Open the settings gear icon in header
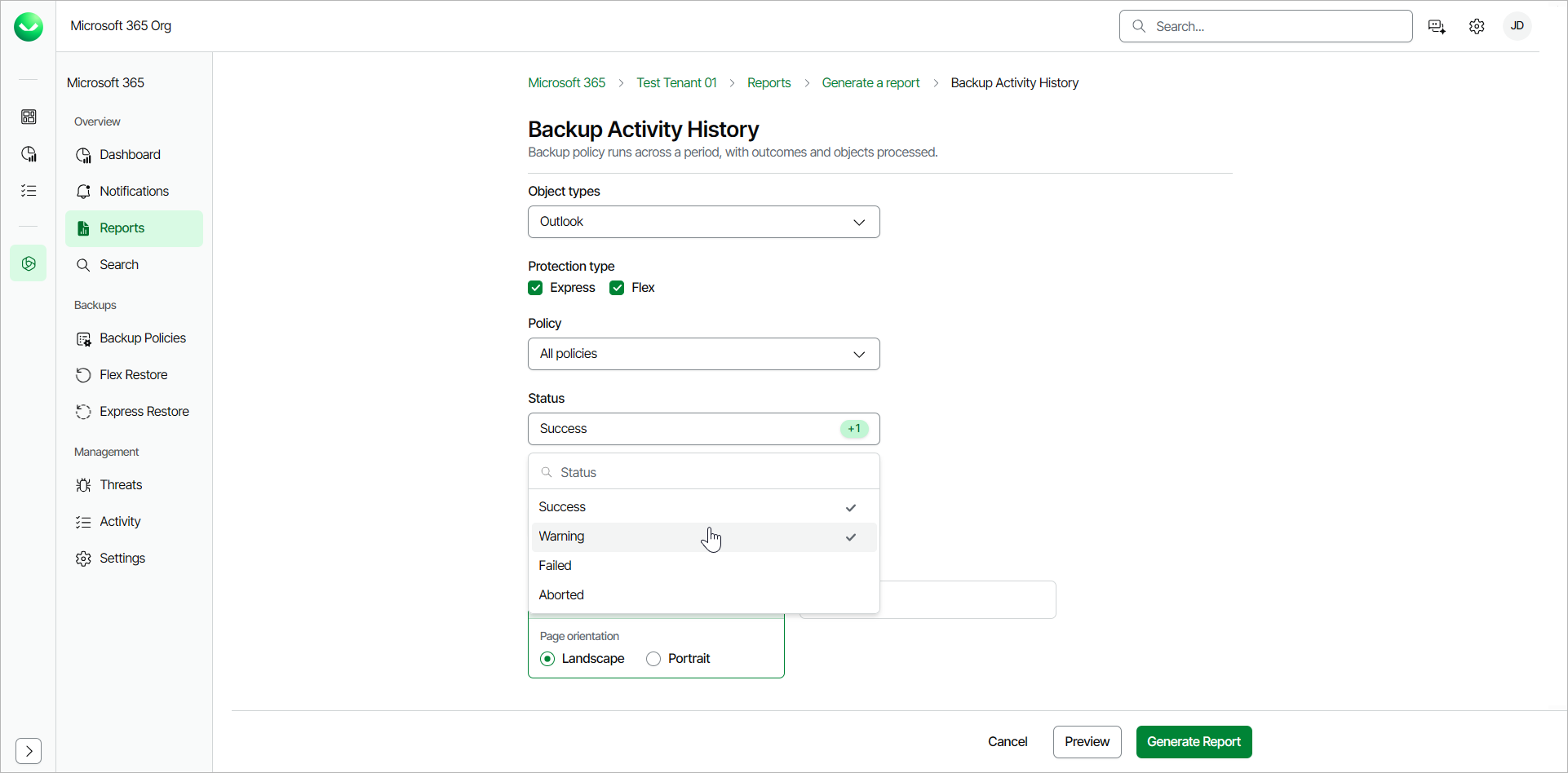This screenshot has height=773, width=1568. (1477, 26)
